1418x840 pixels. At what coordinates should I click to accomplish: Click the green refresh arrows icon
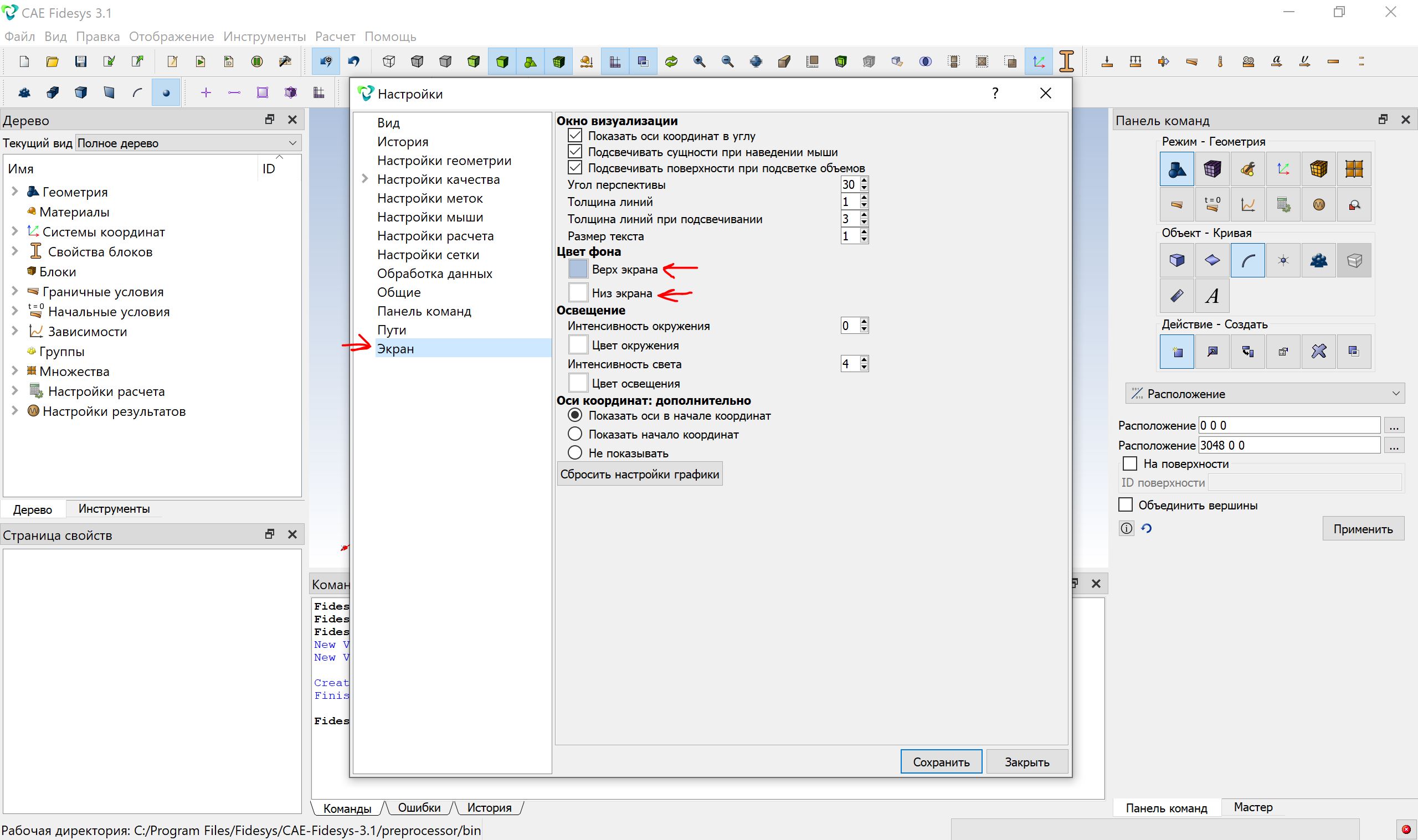click(x=671, y=61)
